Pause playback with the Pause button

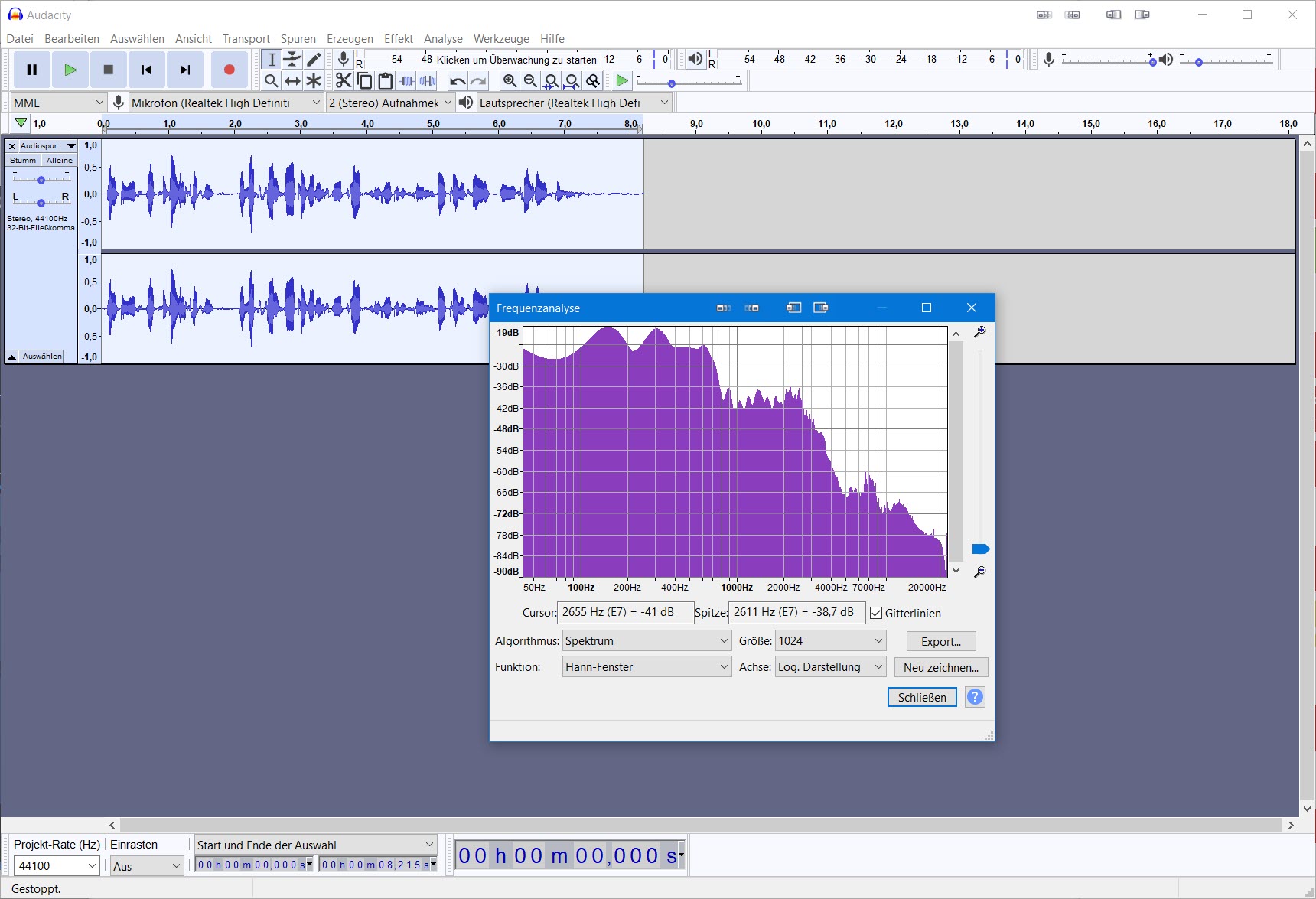click(32, 70)
